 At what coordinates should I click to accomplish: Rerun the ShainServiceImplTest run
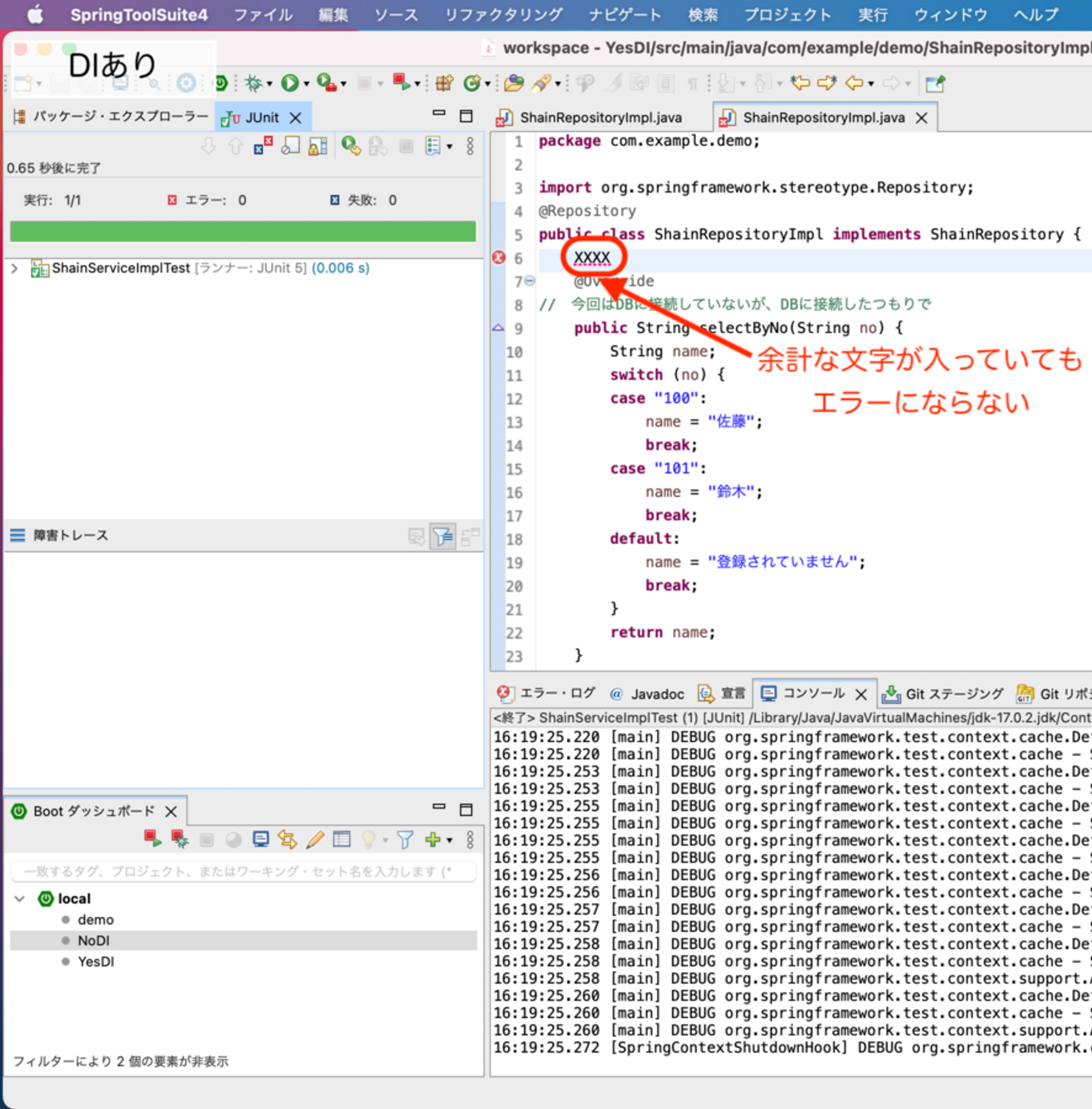(352, 146)
